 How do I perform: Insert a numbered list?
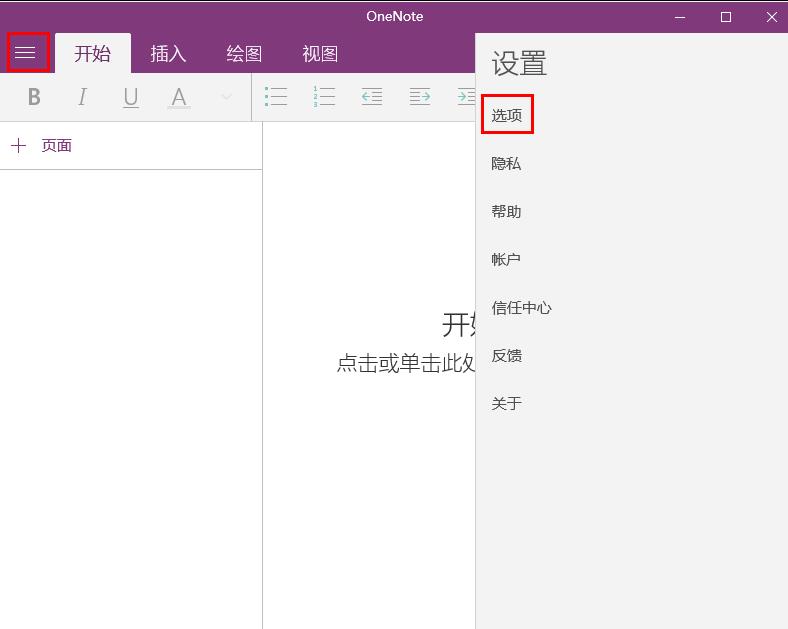[324, 96]
